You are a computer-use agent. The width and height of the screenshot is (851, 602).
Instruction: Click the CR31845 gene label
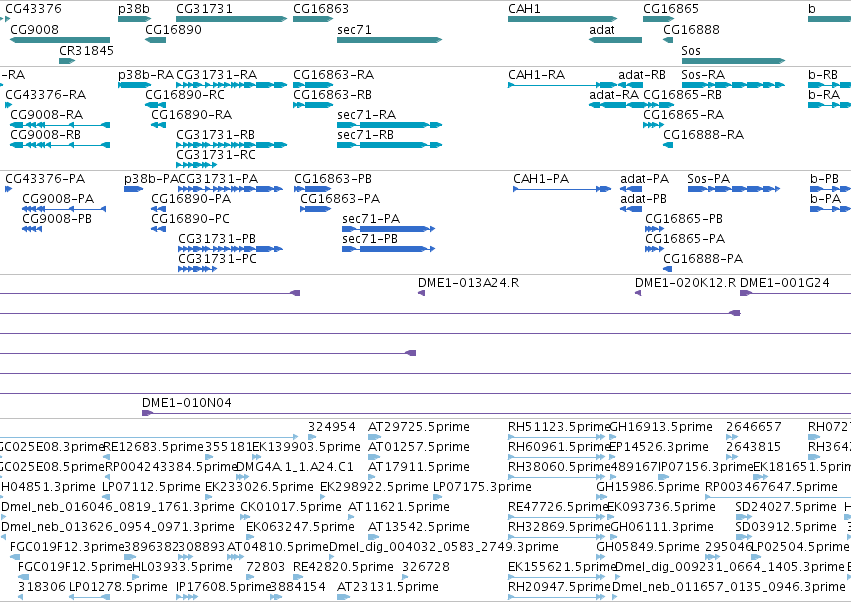tap(86, 50)
